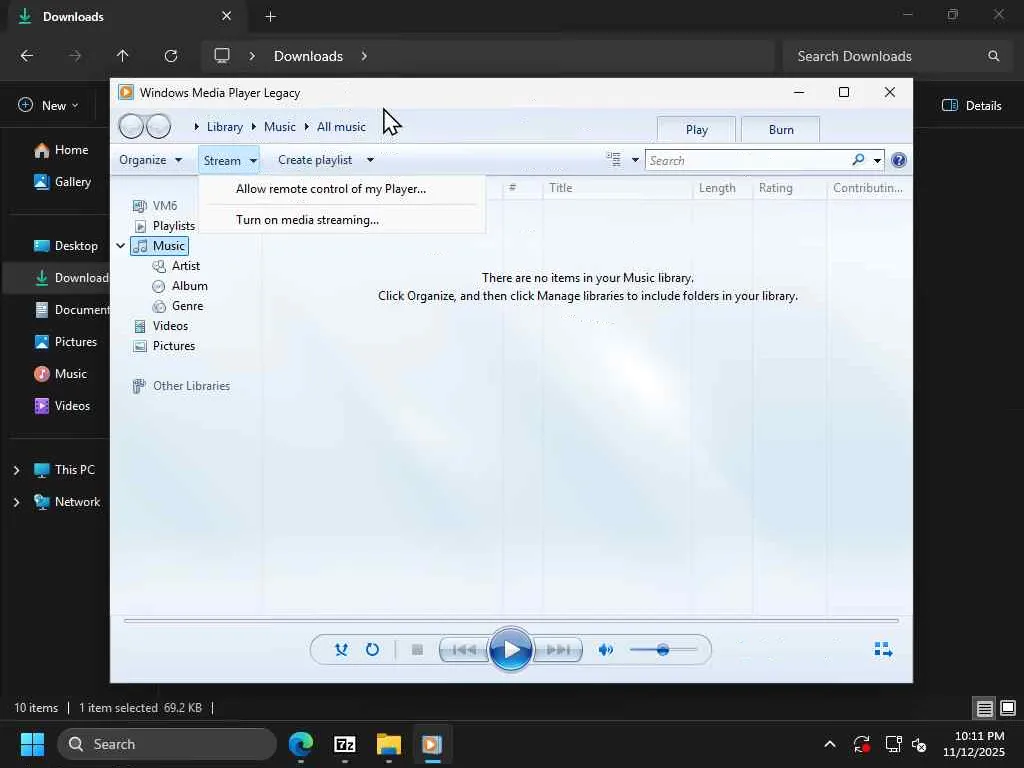Refresh the Downloads folder
This screenshot has width=1024, height=768.
[171, 56]
